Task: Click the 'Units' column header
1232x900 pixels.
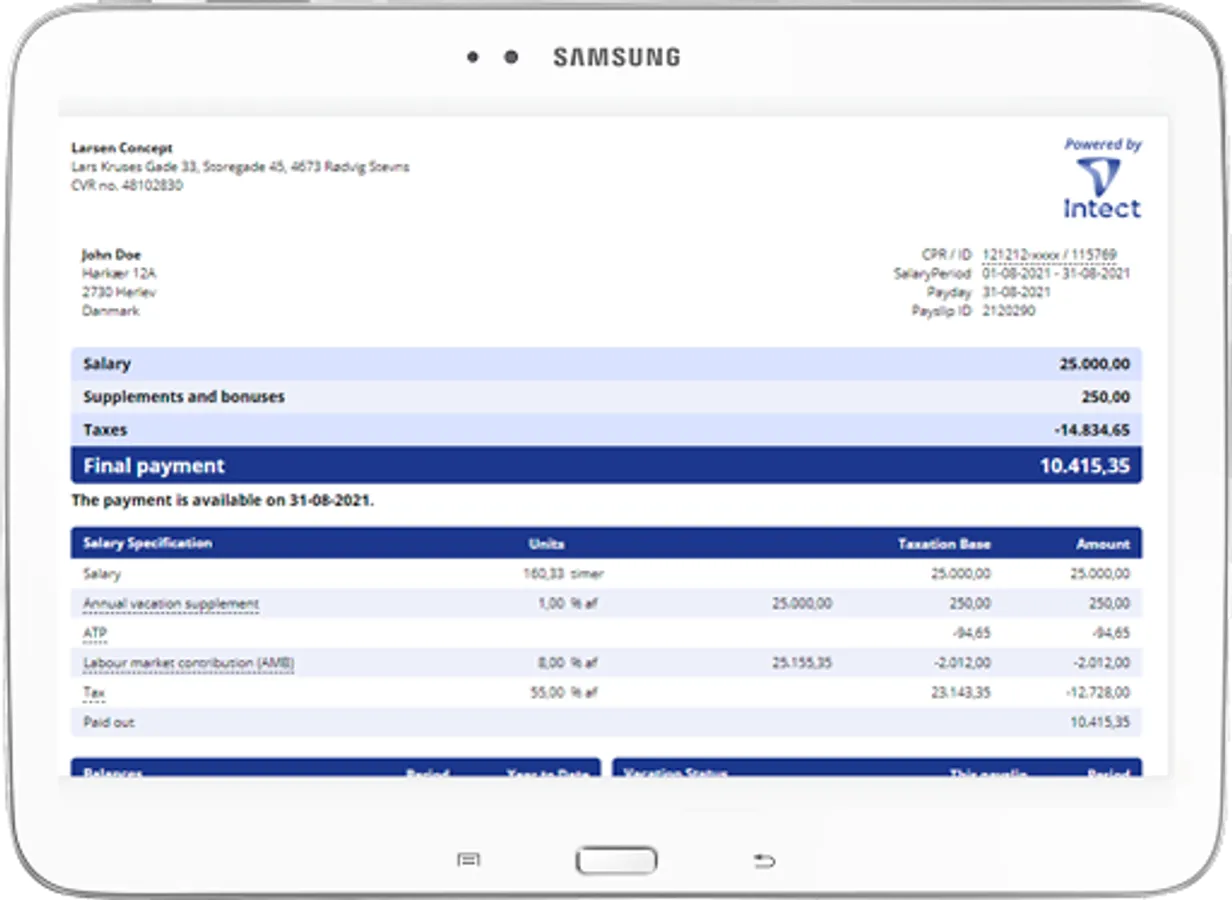Action: coord(546,544)
